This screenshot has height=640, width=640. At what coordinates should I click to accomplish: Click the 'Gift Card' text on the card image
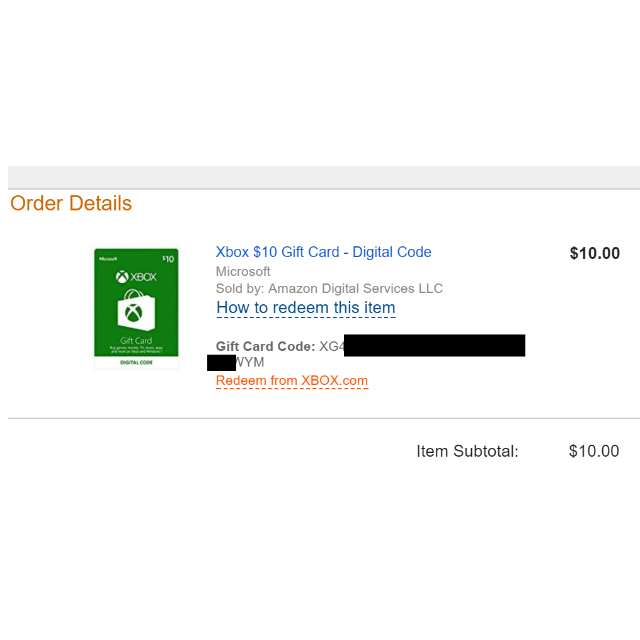(x=135, y=340)
